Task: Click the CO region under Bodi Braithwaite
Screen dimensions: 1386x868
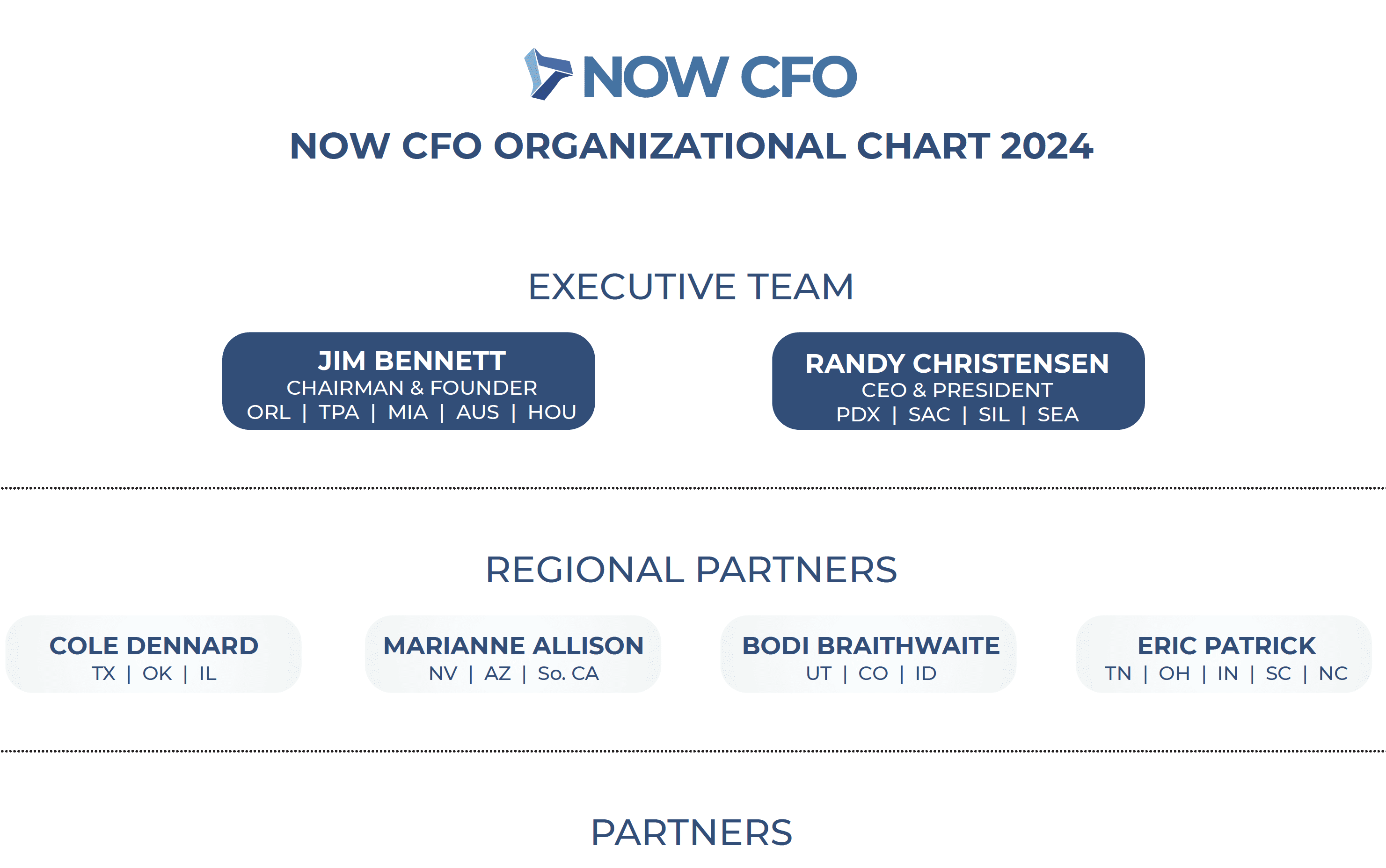Action: (873, 673)
